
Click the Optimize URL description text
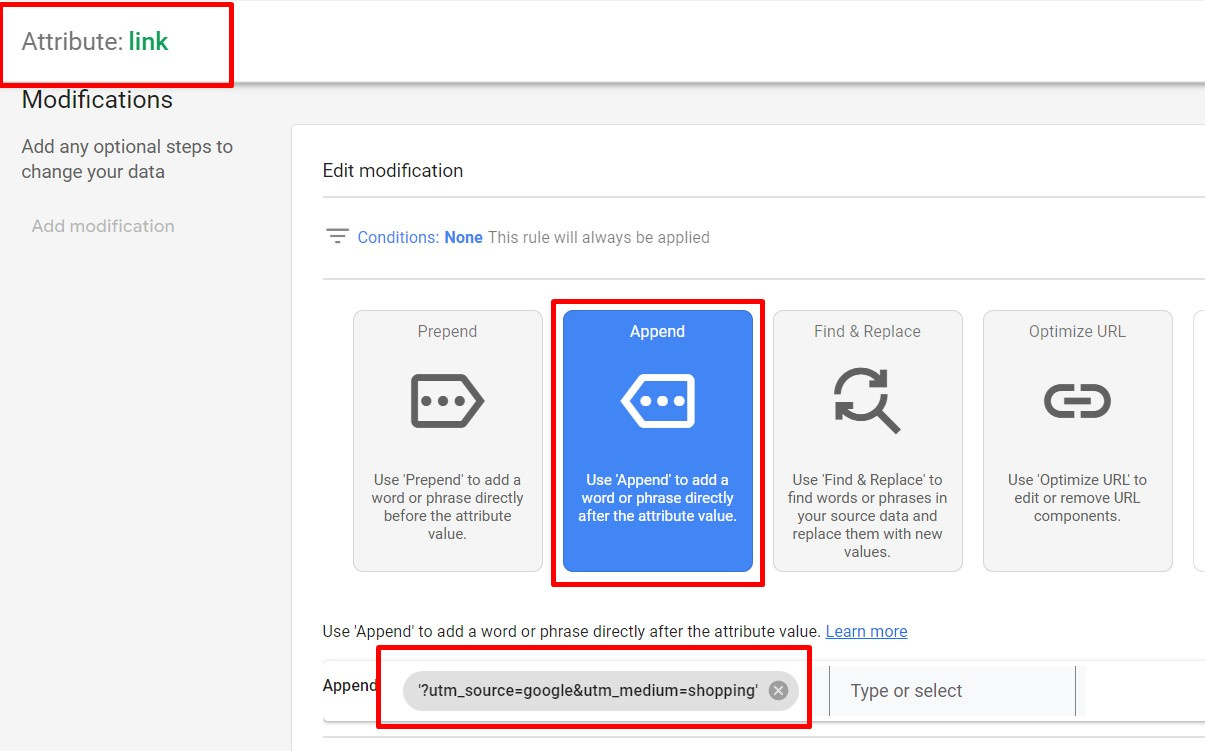coord(1077,498)
